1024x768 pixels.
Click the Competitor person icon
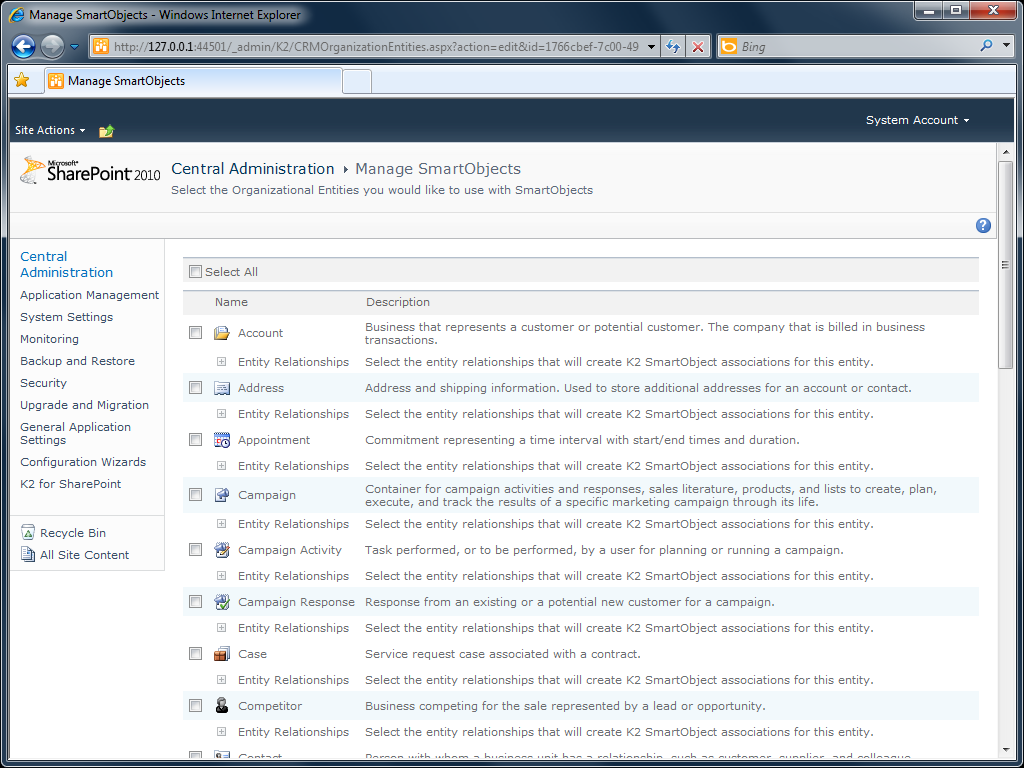(x=222, y=706)
